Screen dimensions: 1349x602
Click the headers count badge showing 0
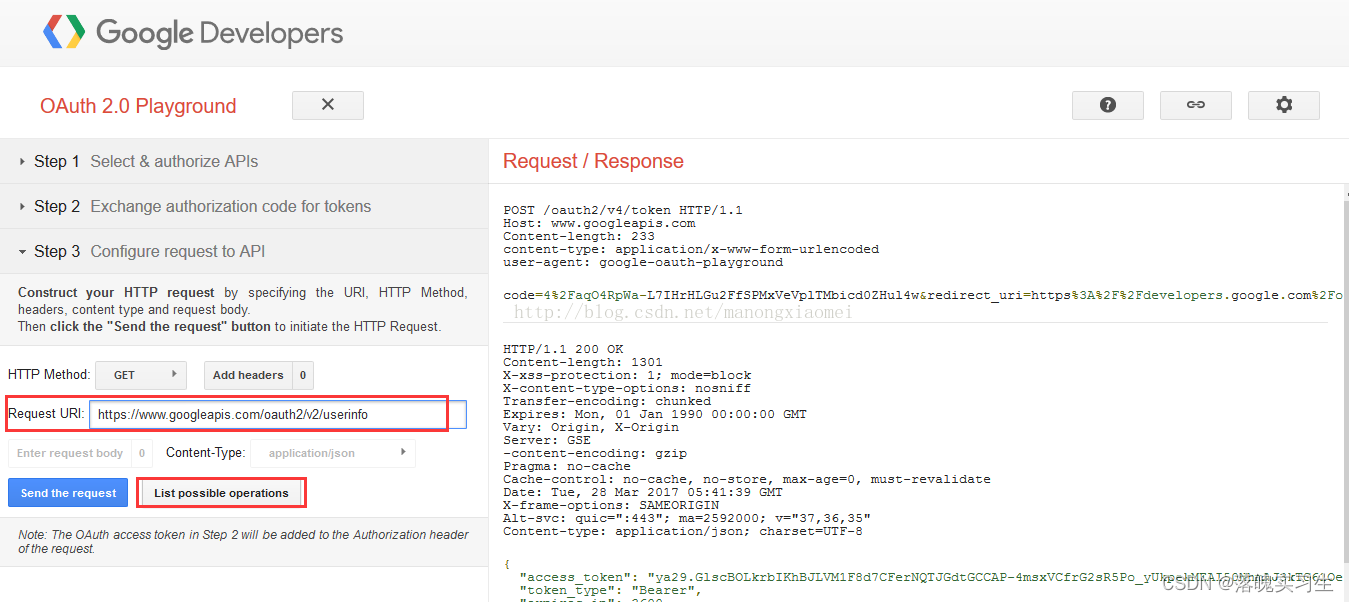(x=303, y=375)
